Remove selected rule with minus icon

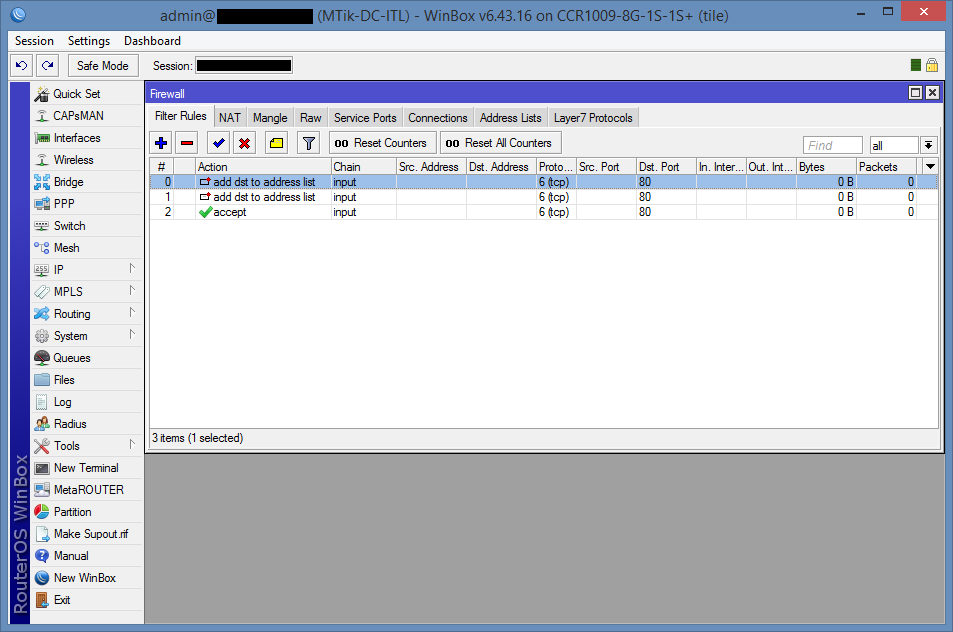187,143
